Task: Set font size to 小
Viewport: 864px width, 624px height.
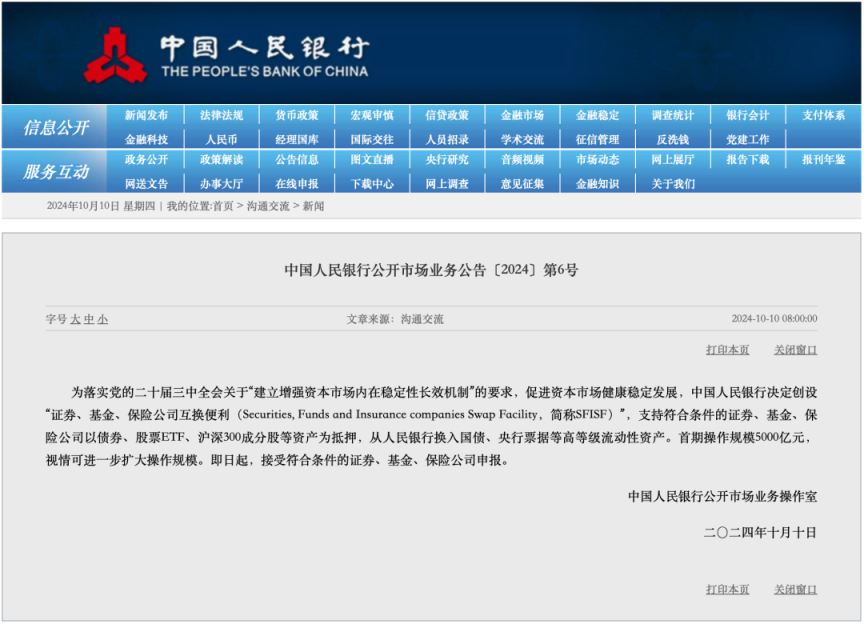Action: [x=103, y=319]
